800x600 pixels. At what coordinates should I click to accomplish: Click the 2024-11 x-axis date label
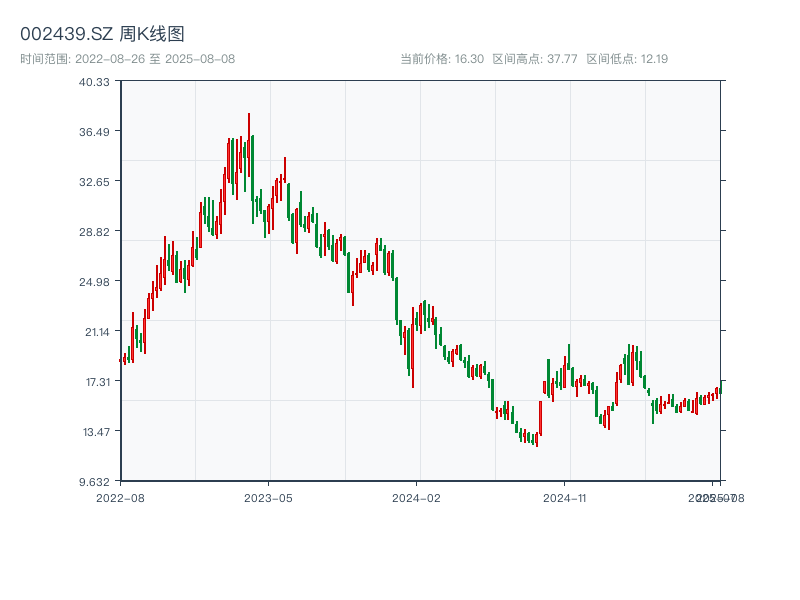(x=565, y=497)
